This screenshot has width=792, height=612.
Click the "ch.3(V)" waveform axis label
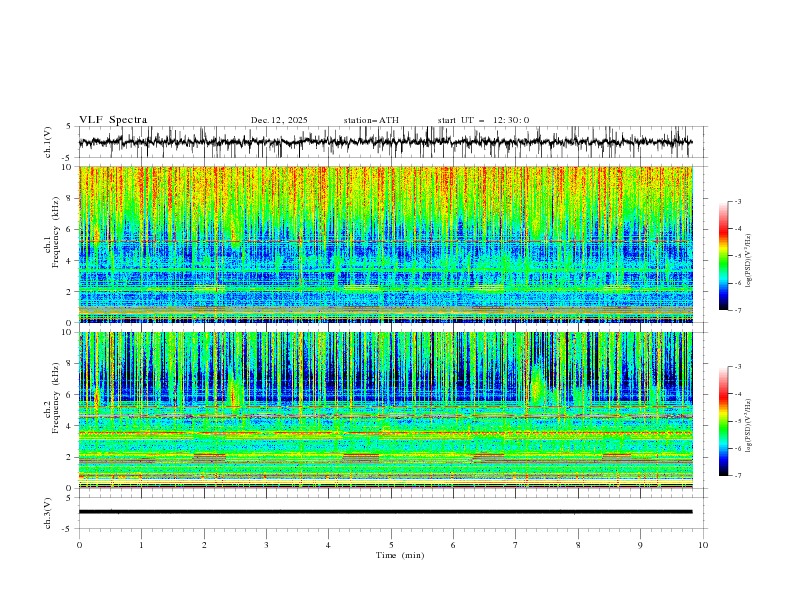click(x=48, y=513)
